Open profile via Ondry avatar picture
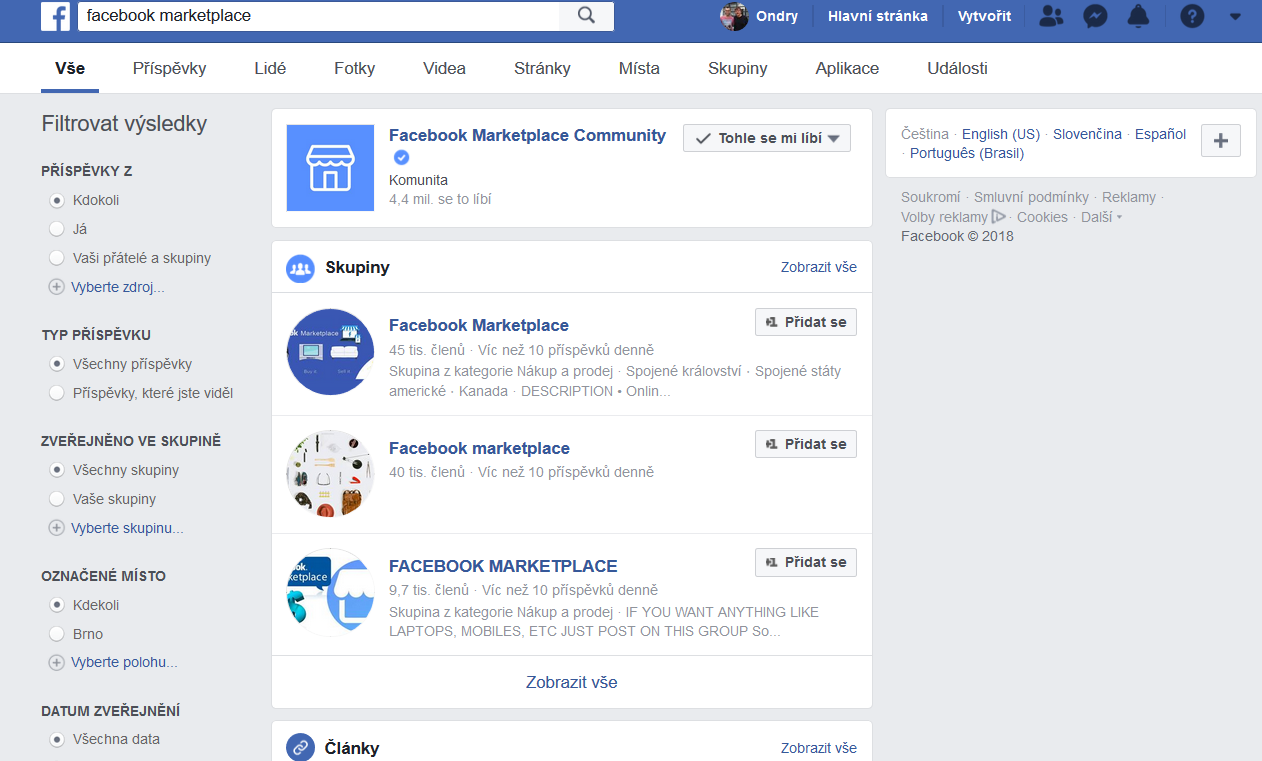Screen dimensions: 1262x761 (x=734, y=16)
